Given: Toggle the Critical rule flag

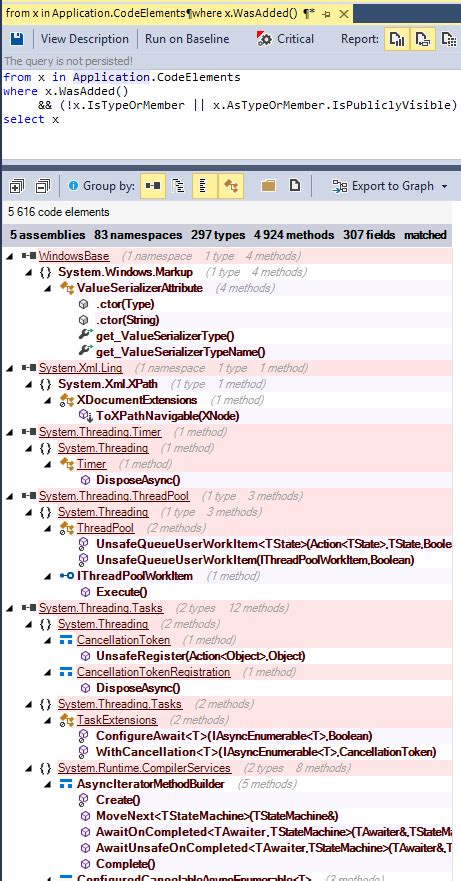Looking at the screenshot, I should click(x=285, y=39).
